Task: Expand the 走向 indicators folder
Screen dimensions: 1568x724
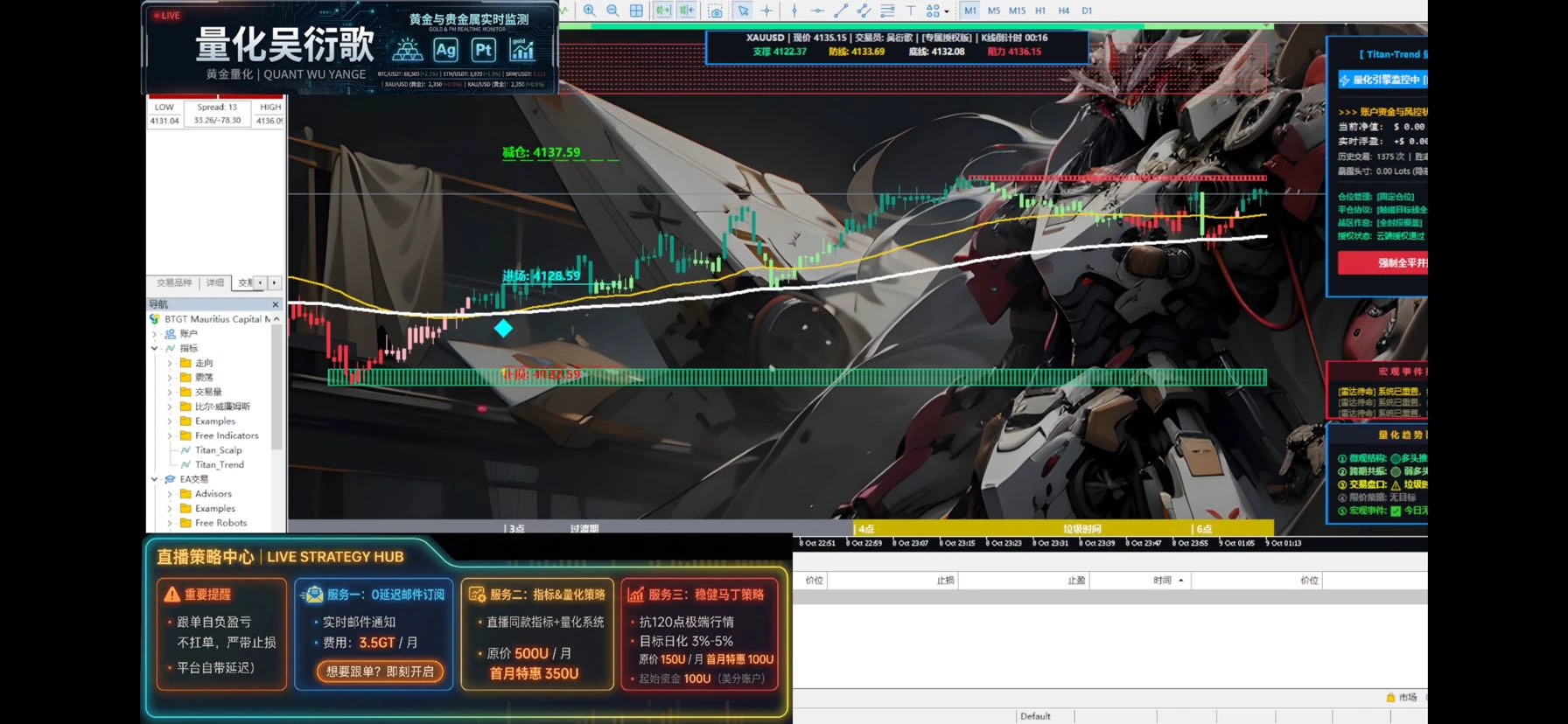Action: pyautogui.click(x=170, y=363)
